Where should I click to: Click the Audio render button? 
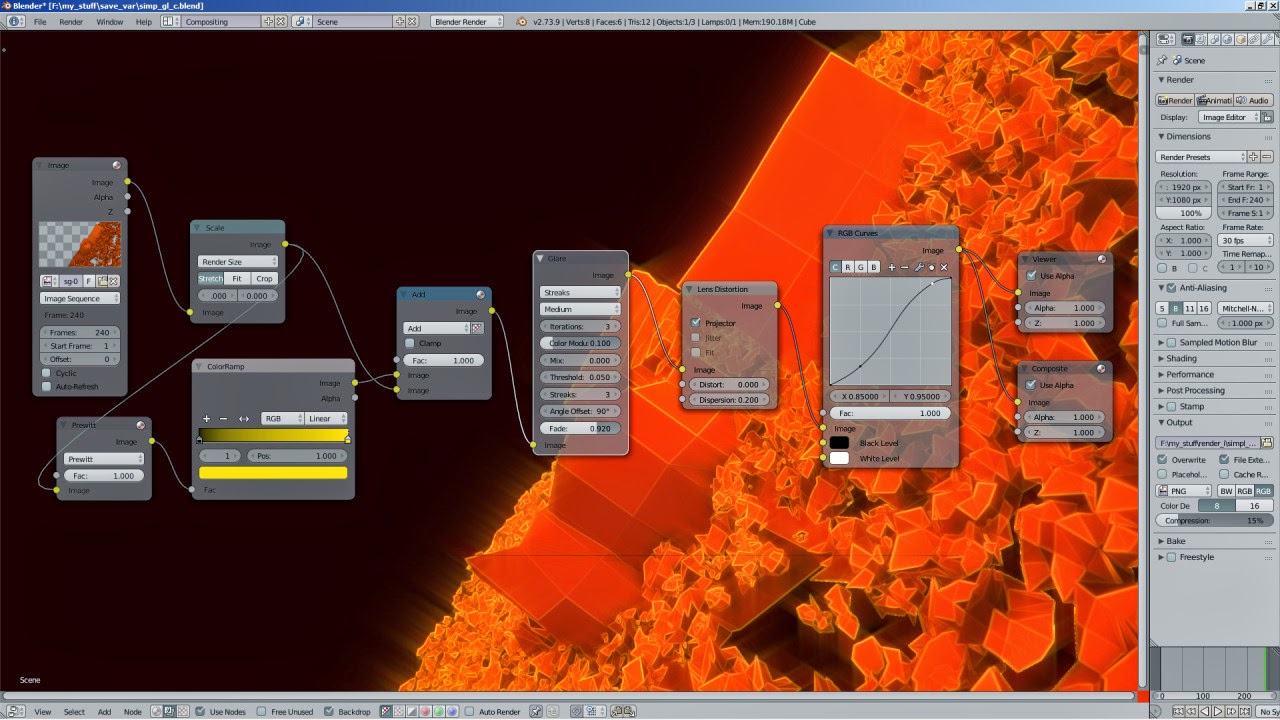tap(1253, 100)
